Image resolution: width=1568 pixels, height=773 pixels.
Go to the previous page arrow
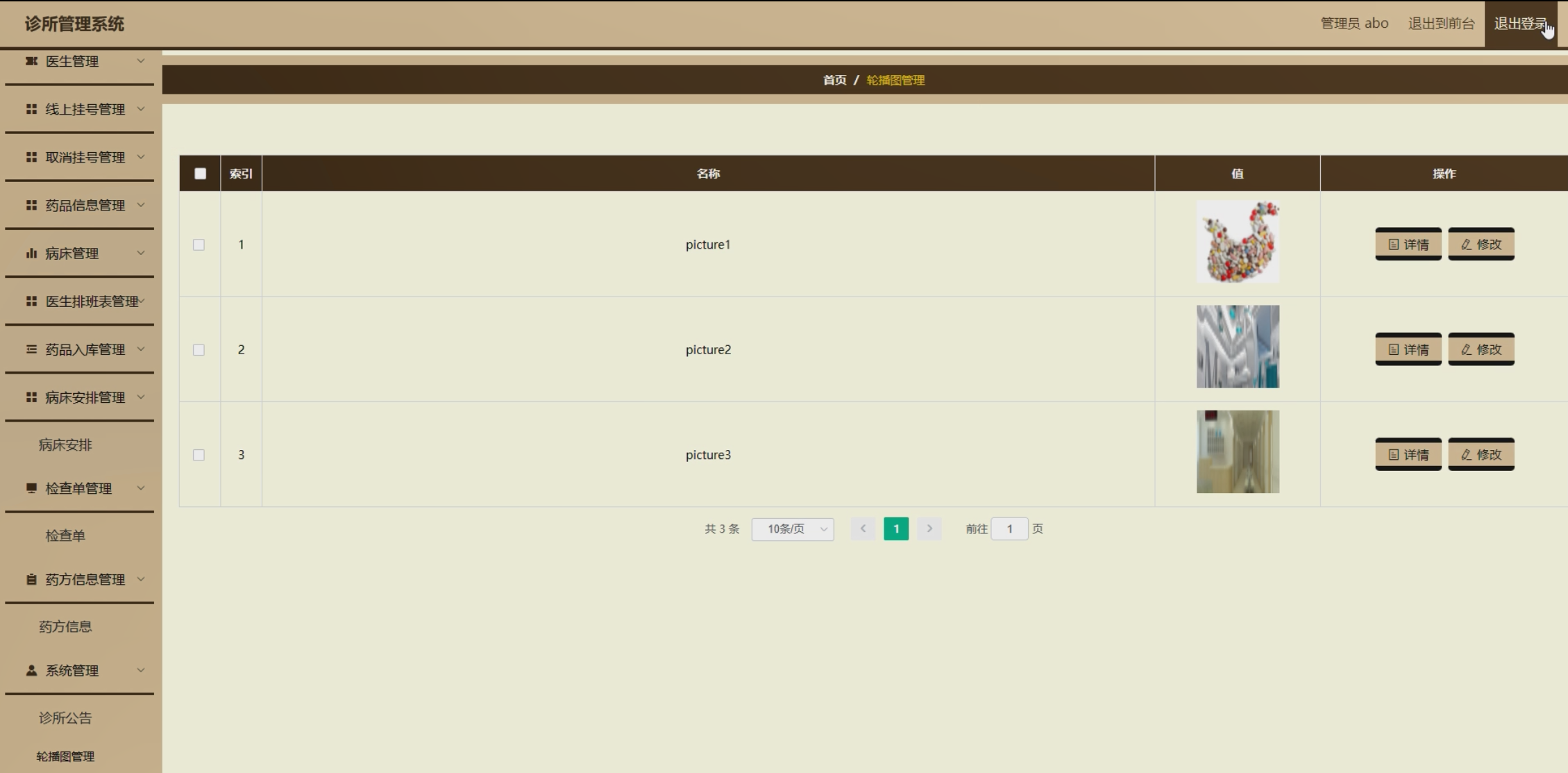[863, 529]
